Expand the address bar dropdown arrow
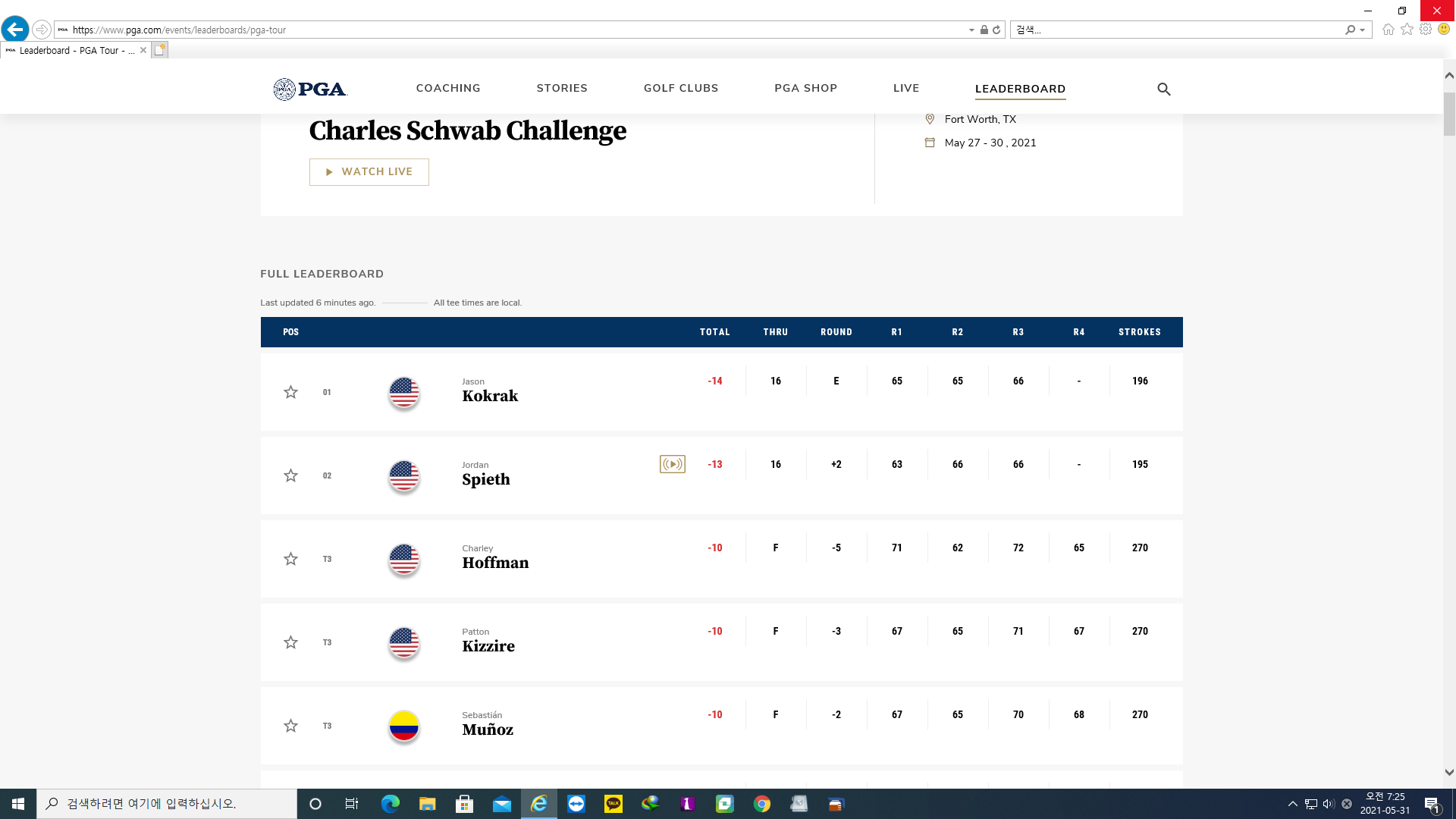 (x=971, y=30)
